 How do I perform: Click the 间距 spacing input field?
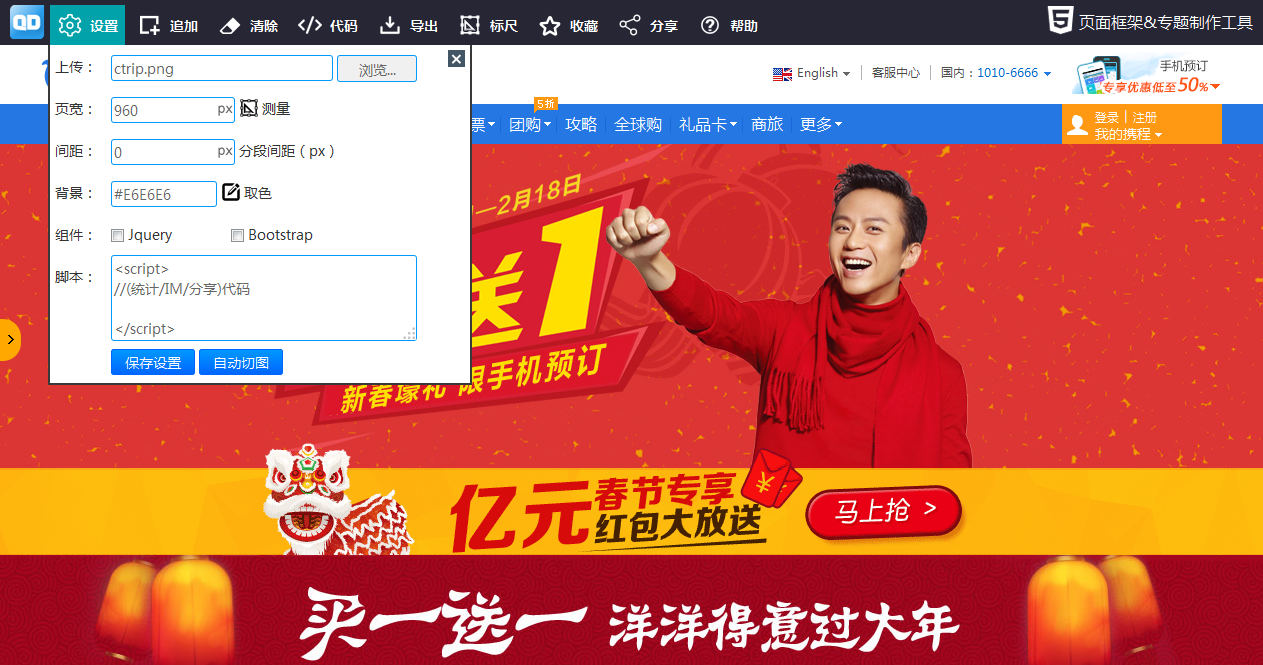coord(173,152)
